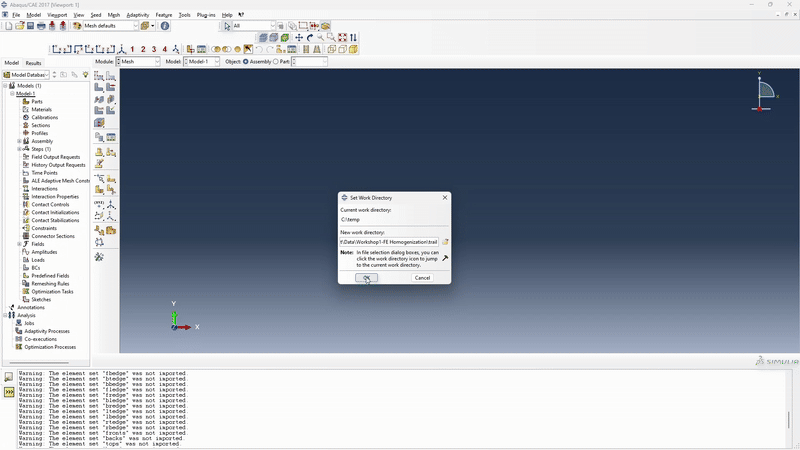
Task: Click OK in Set Work Directory dialog
Action: tap(366, 278)
